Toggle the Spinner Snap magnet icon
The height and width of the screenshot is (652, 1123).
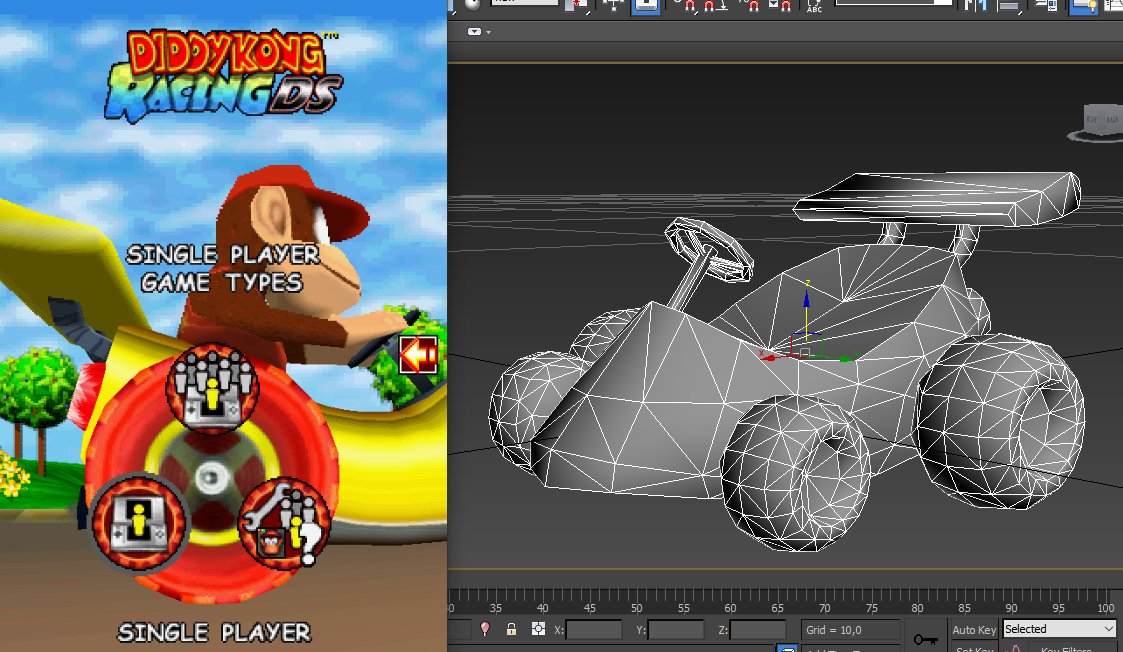click(781, 6)
